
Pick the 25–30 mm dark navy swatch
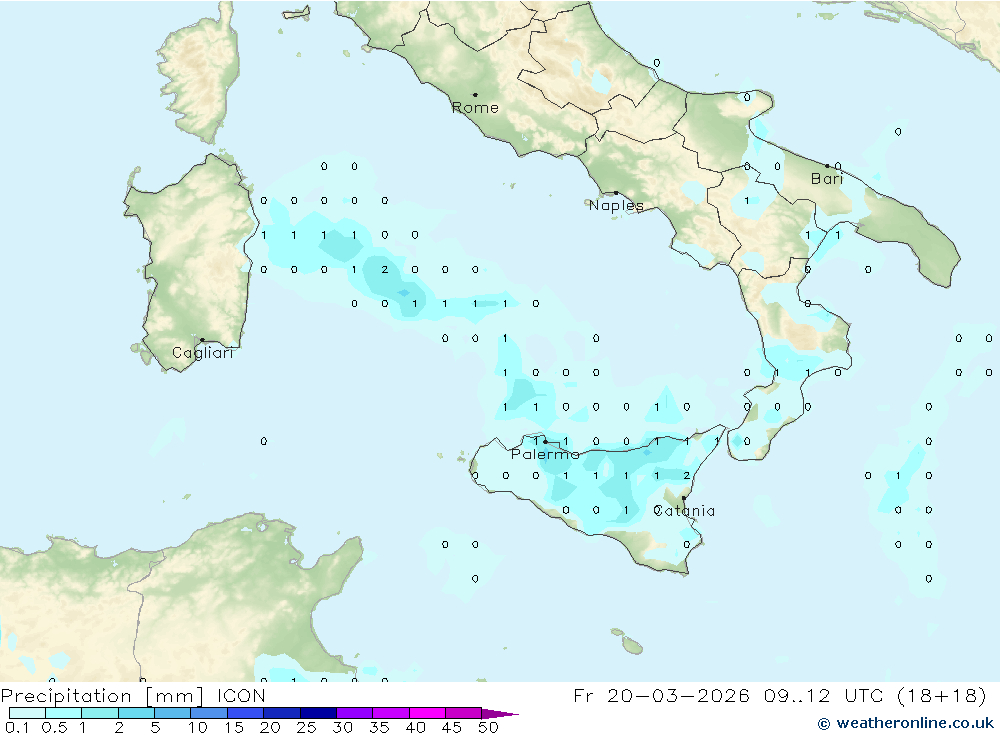[x=318, y=713]
